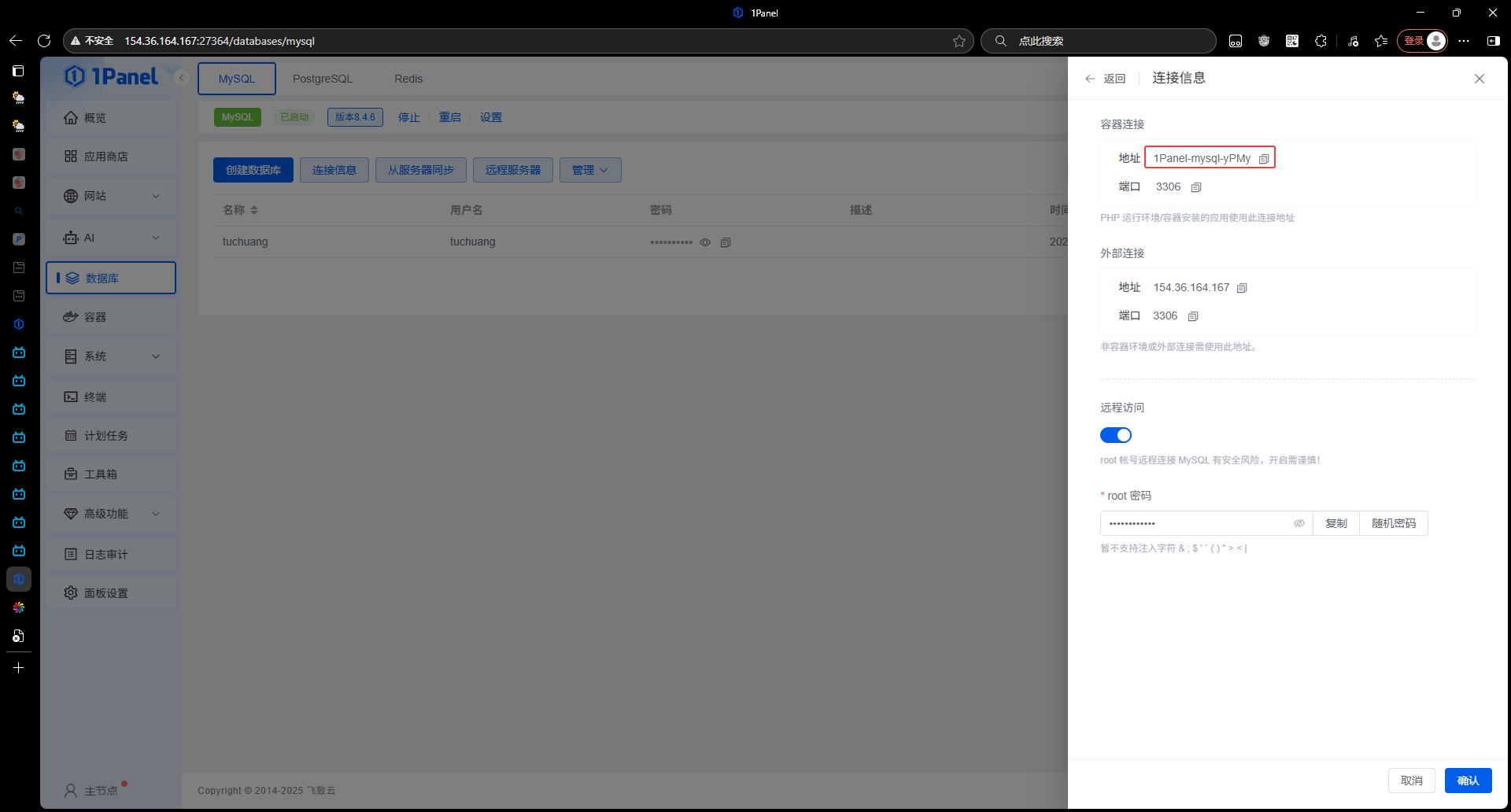The height and width of the screenshot is (812, 1511).
Task: Click the 随机密码 random password button
Action: 1393,523
